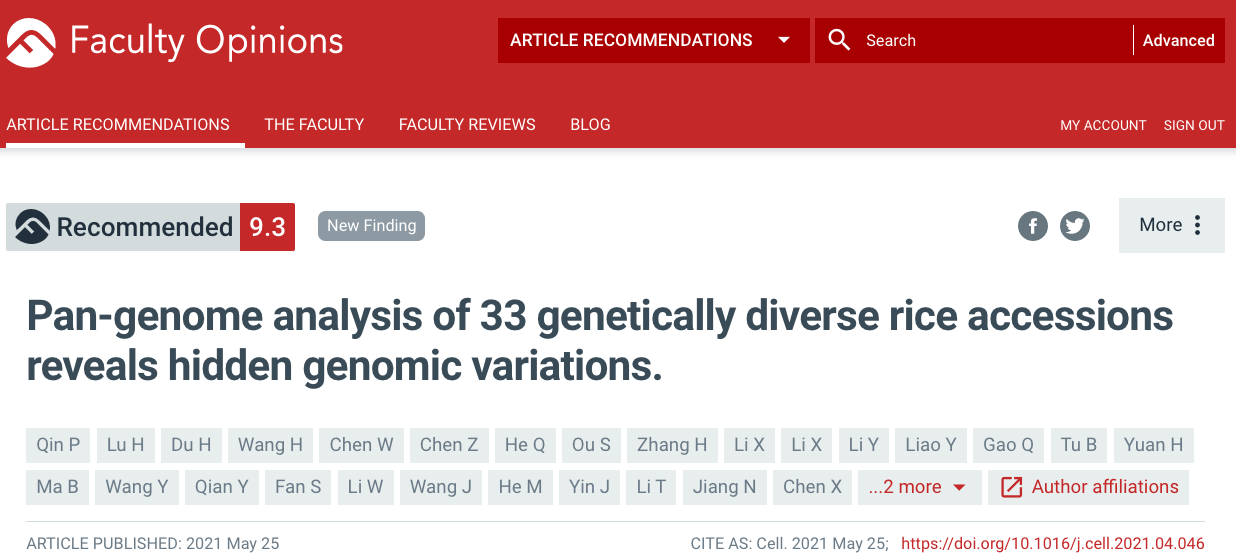
Task: Click the Author affiliations external-link icon
Action: (x=1012, y=487)
